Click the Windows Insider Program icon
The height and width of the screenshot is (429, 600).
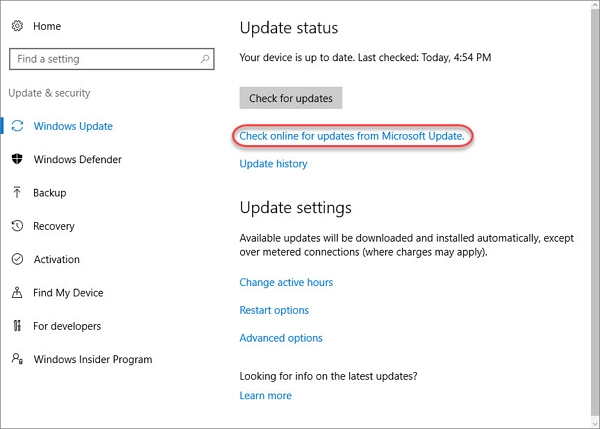click(17, 359)
